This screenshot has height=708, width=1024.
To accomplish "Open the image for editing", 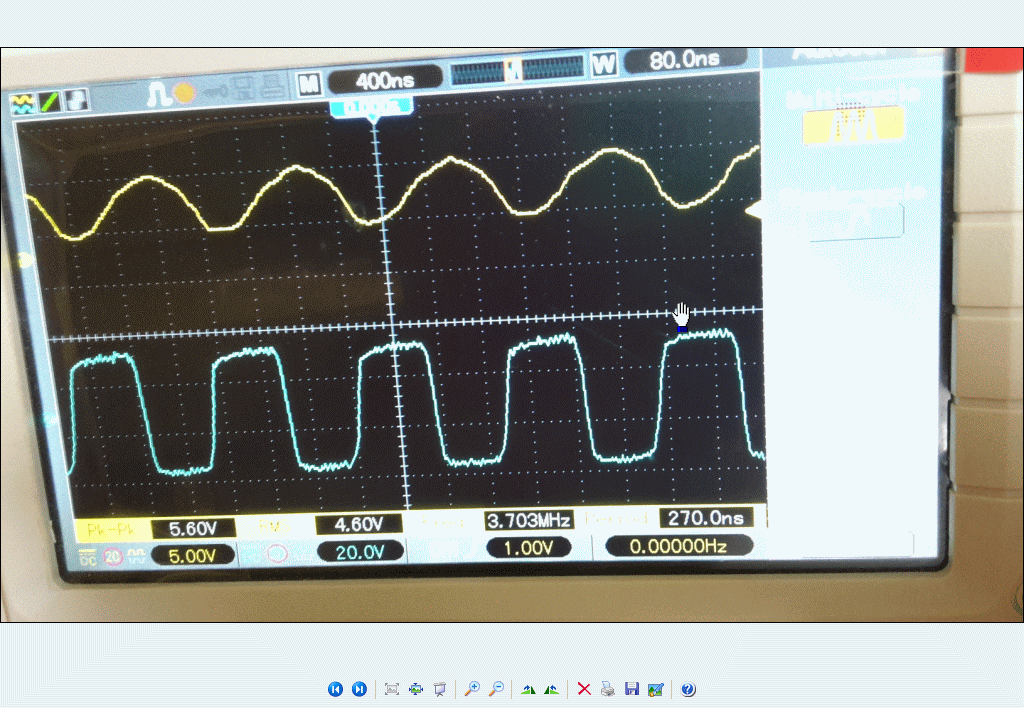I will tap(656, 689).
